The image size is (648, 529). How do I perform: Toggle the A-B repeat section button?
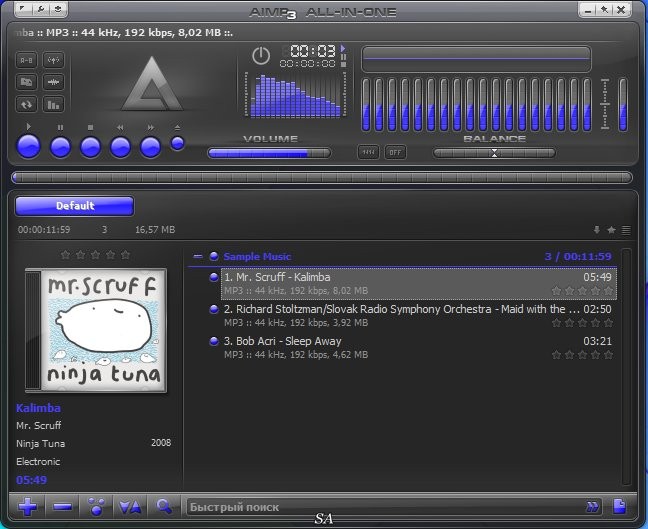[26, 60]
